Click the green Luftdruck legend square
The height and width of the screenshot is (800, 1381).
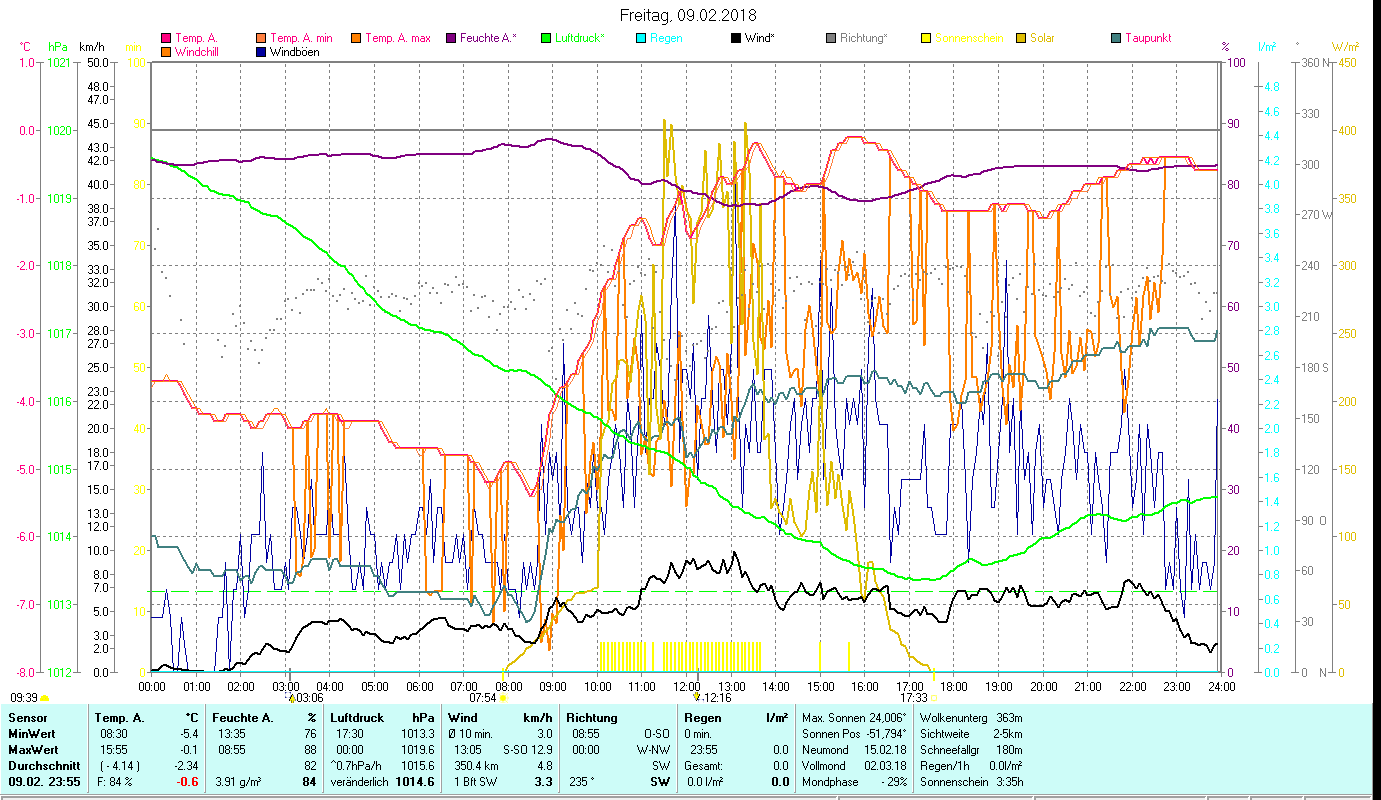[546, 38]
